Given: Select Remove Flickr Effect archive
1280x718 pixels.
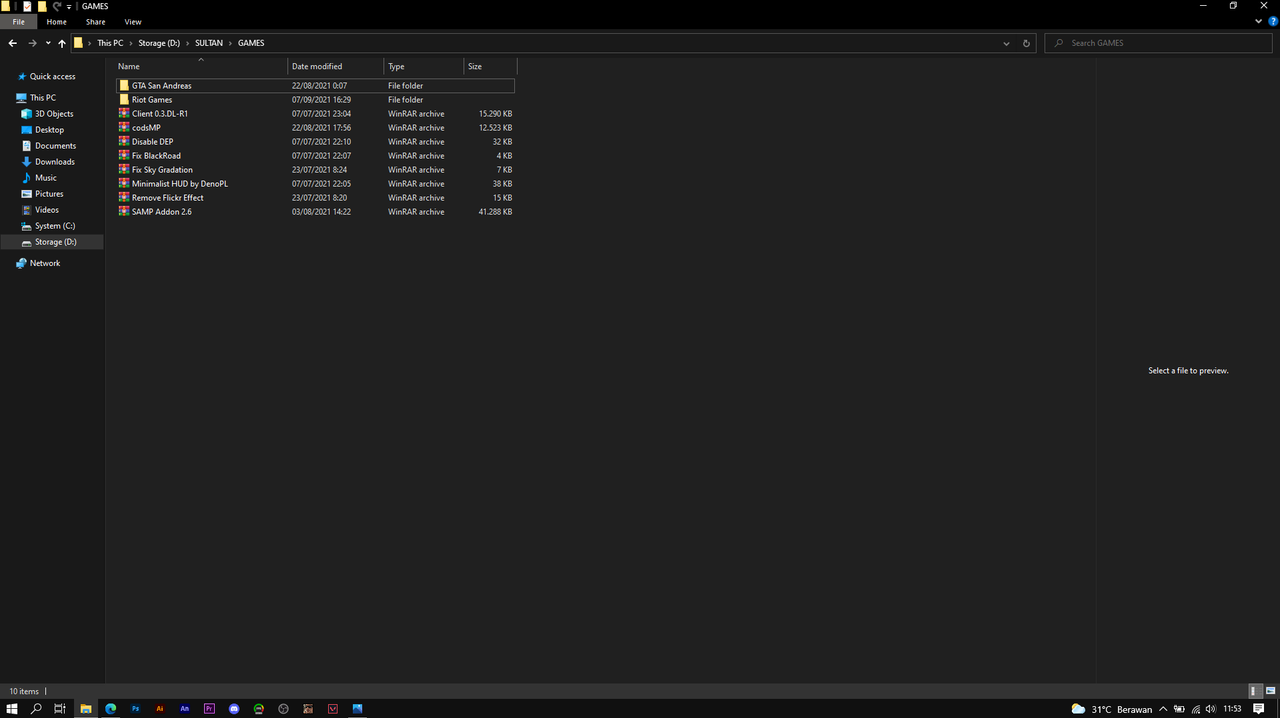Looking at the screenshot, I should 315,198.
